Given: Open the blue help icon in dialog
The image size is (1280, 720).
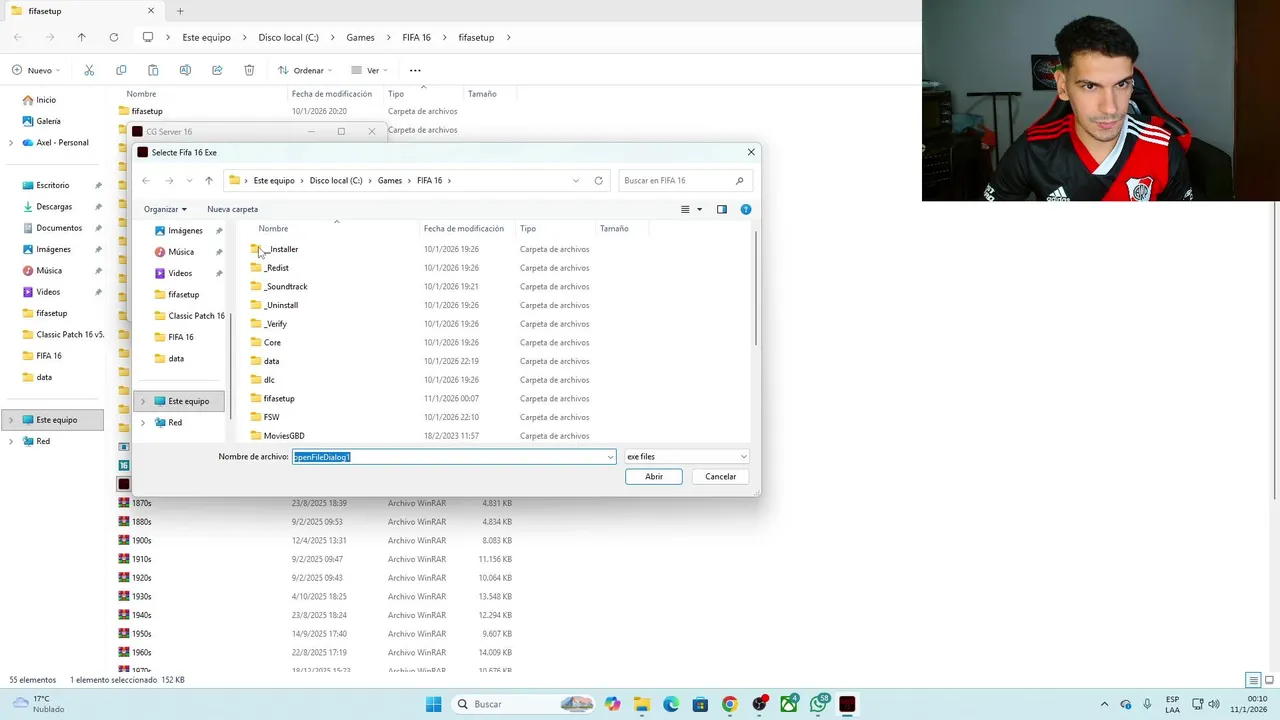Looking at the screenshot, I should (x=745, y=209).
